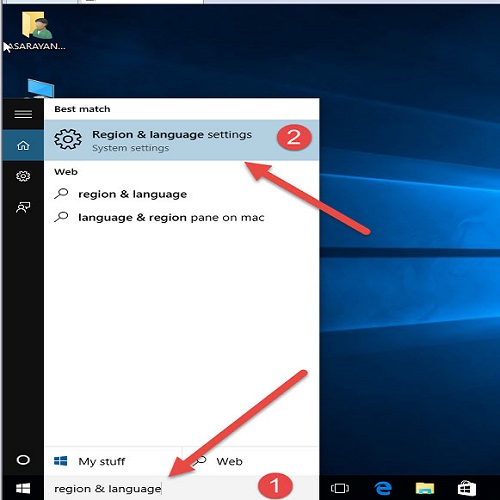Launch Microsoft Edge from taskbar
The height and width of the screenshot is (500, 500).
(x=383, y=488)
